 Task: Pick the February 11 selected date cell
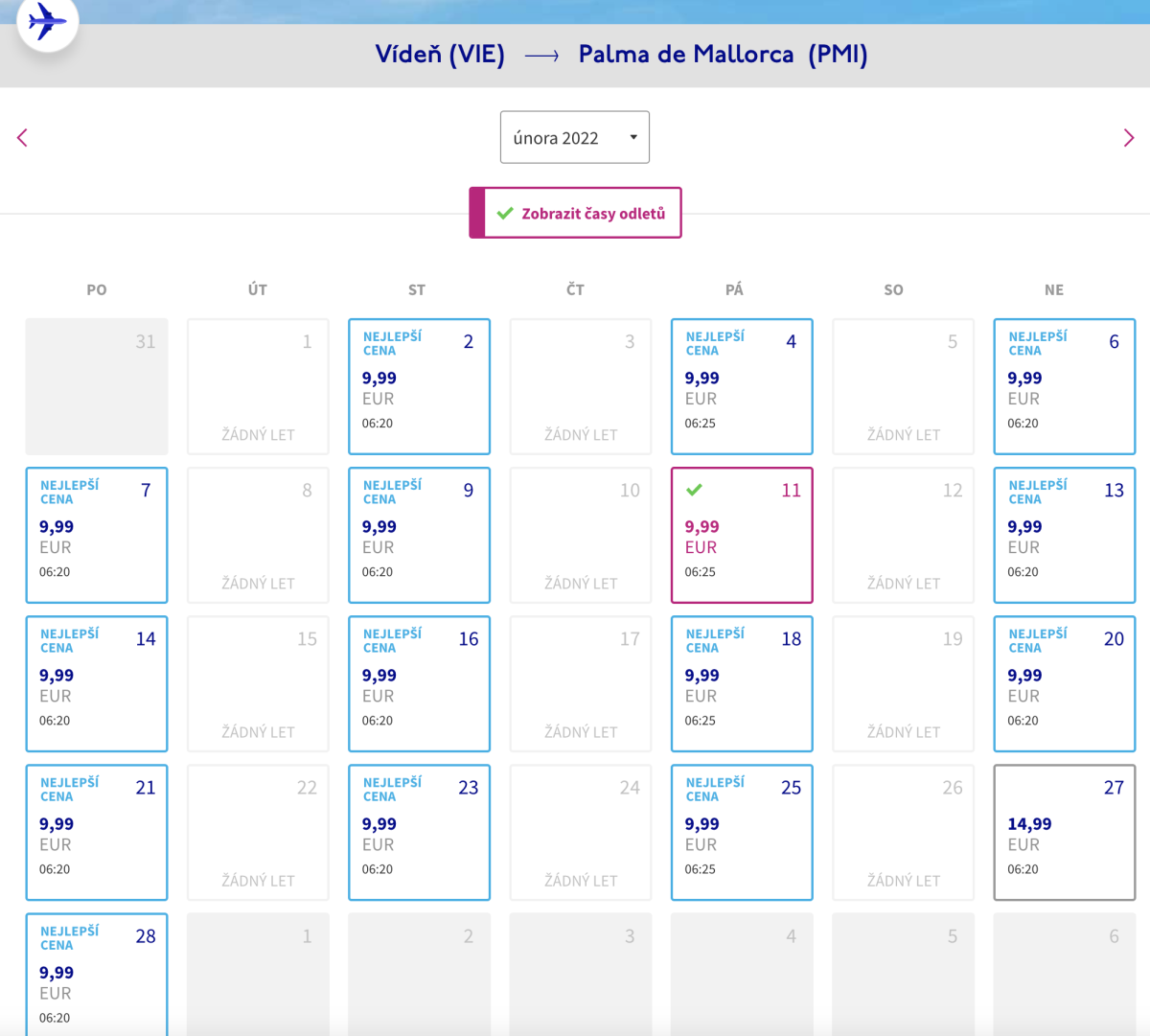pos(742,536)
